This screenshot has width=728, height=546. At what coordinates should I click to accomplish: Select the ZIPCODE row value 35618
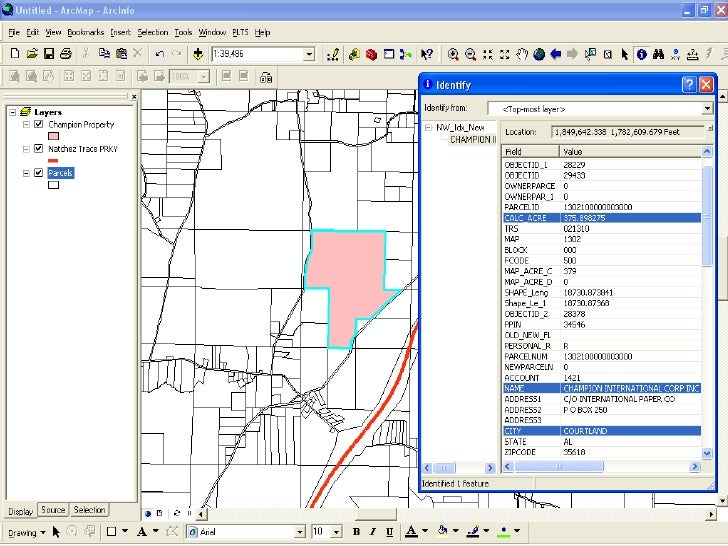(x=574, y=452)
